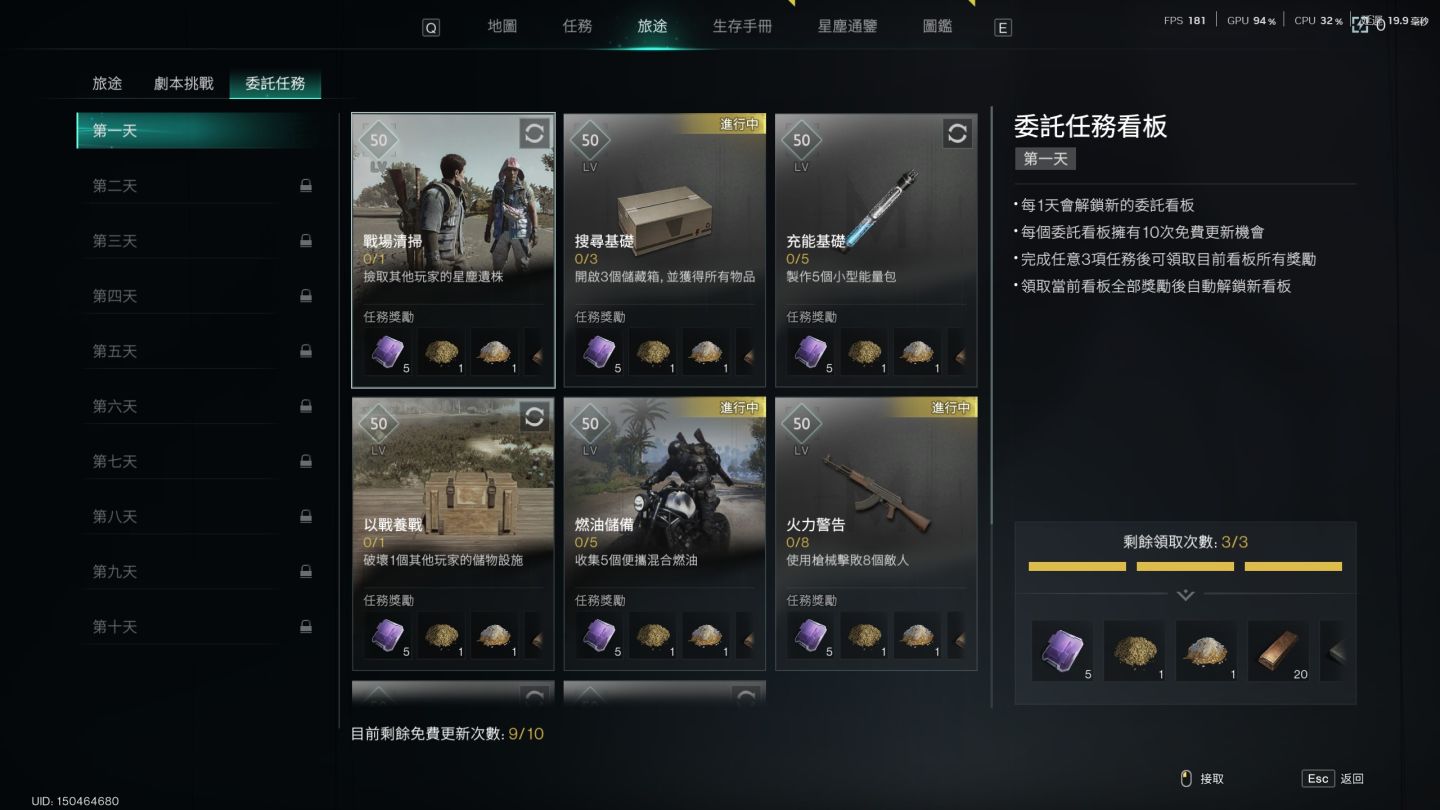Select the purple reward item in summary panel
The width and height of the screenshot is (1440, 810).
(x=1062, y=651)
